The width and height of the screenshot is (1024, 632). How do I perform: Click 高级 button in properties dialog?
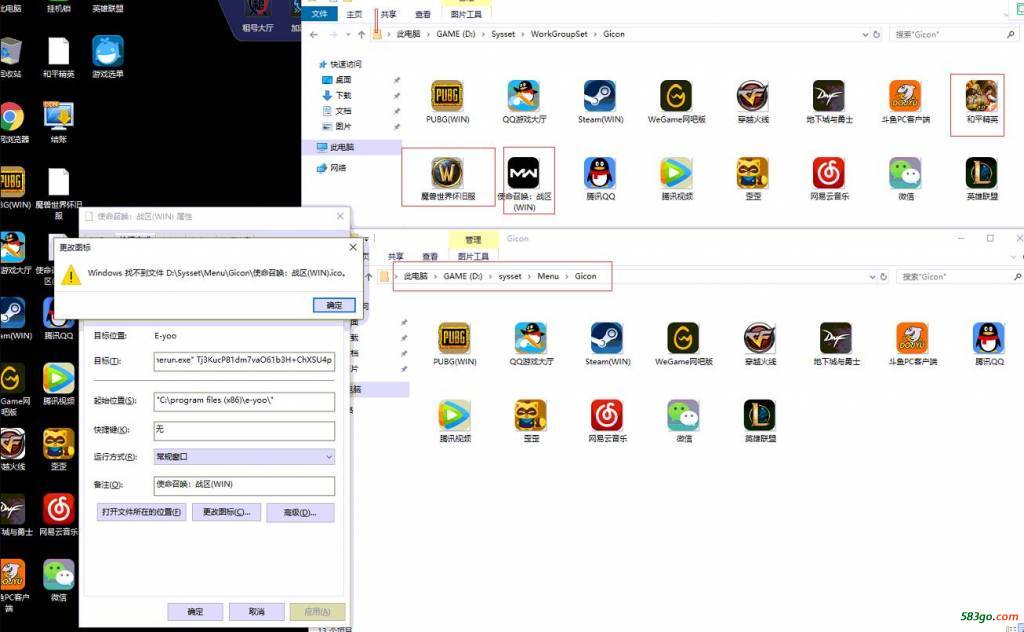[300, 513]
